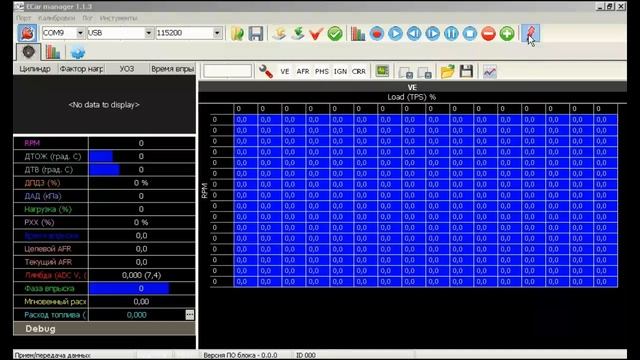Click the red minus circle icon
The height and width of the screenshot is (360, 640).
(488, 33)
